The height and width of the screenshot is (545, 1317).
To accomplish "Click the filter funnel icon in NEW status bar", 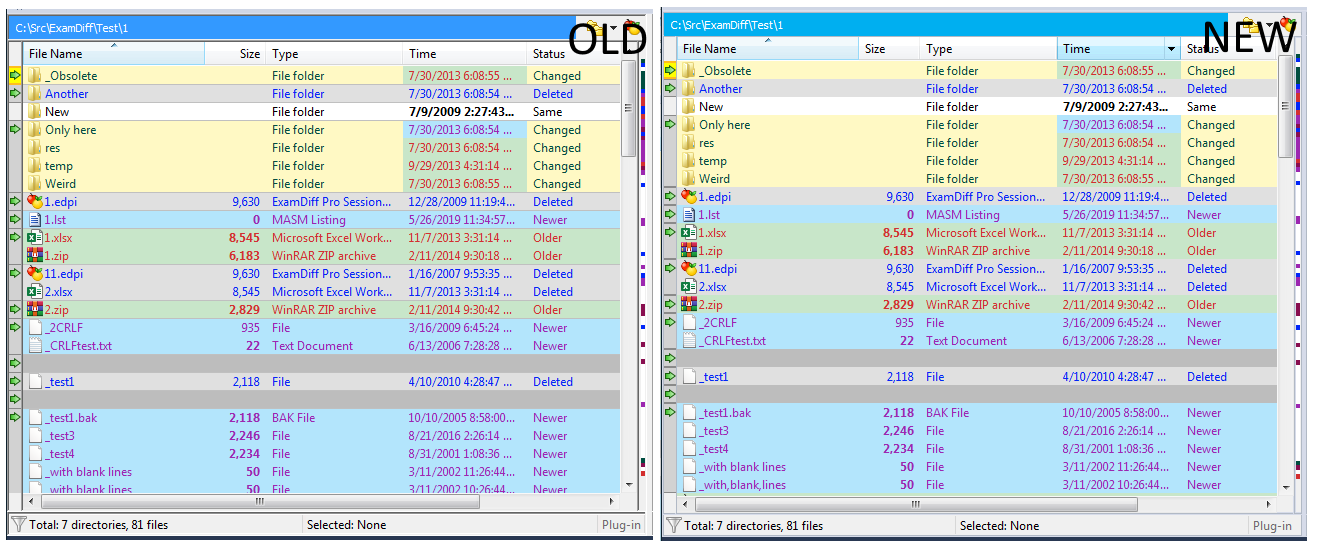I will coord(673,525).
